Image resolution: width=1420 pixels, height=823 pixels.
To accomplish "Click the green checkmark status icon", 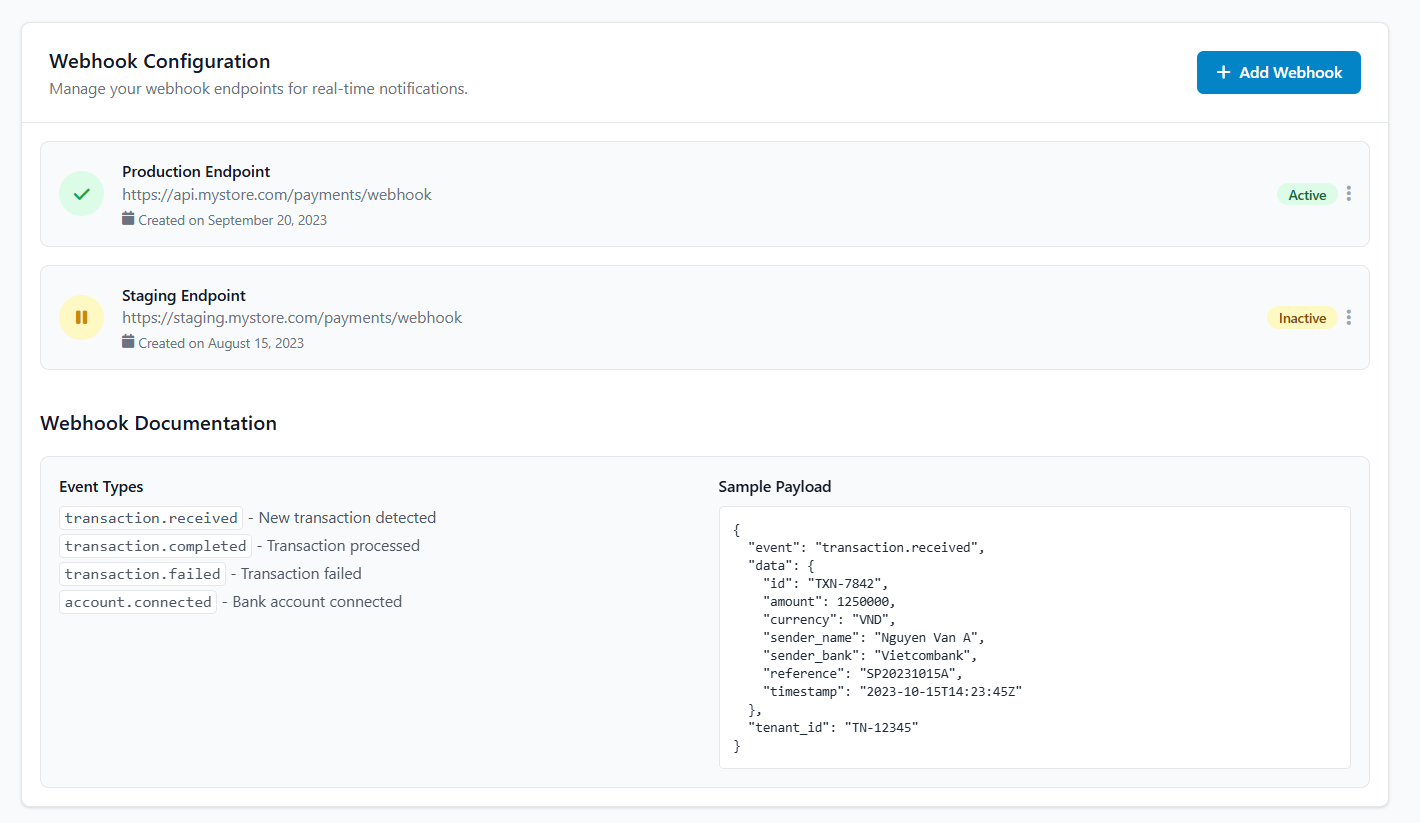I will 81,193.
